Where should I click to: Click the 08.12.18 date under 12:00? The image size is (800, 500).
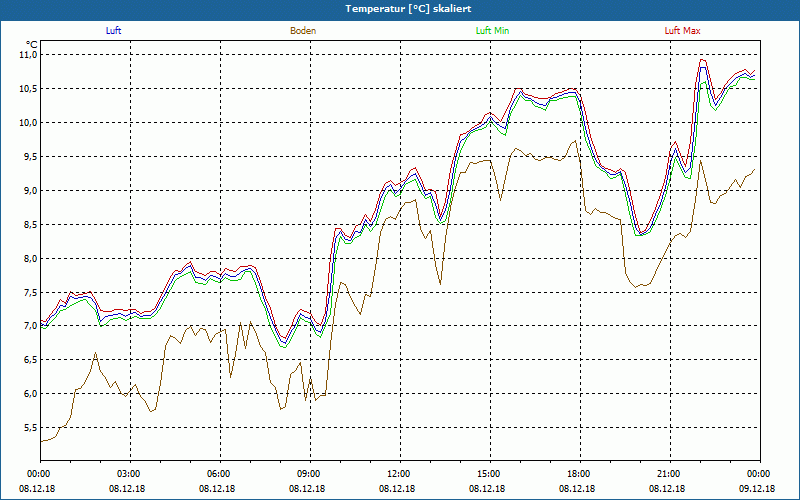[397, 488]
